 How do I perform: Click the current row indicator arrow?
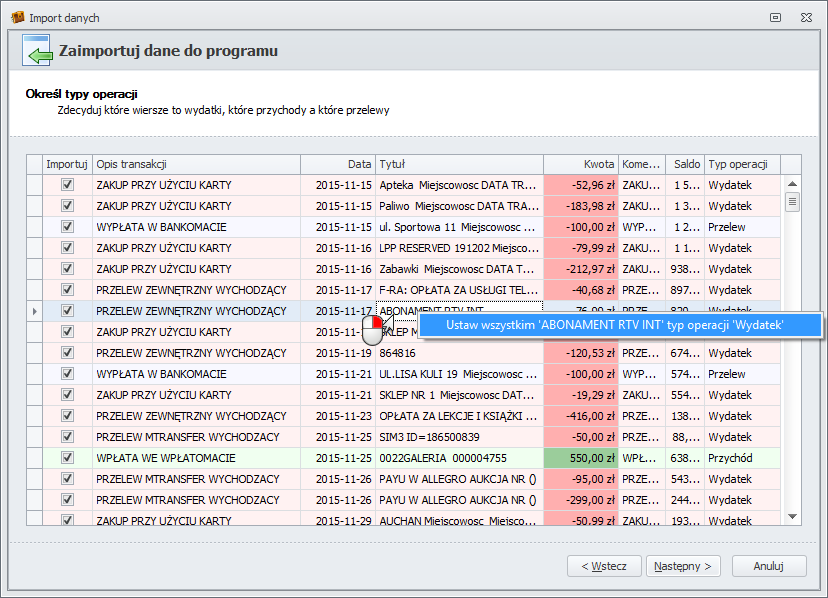(35, 311)
